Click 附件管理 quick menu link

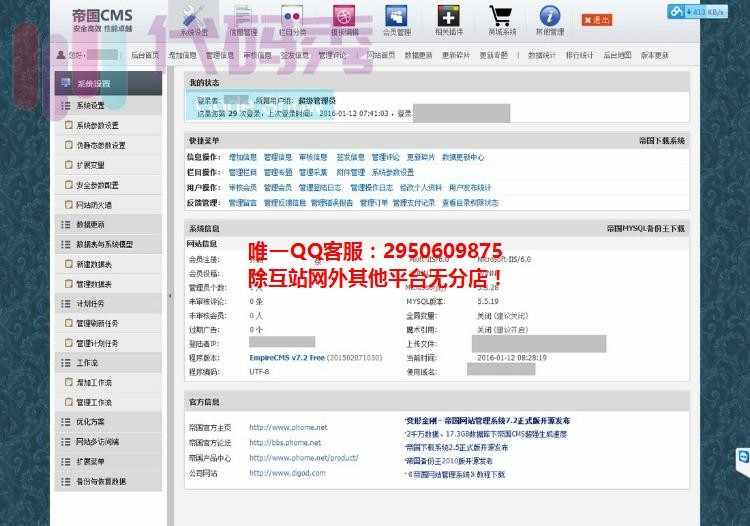351,172
